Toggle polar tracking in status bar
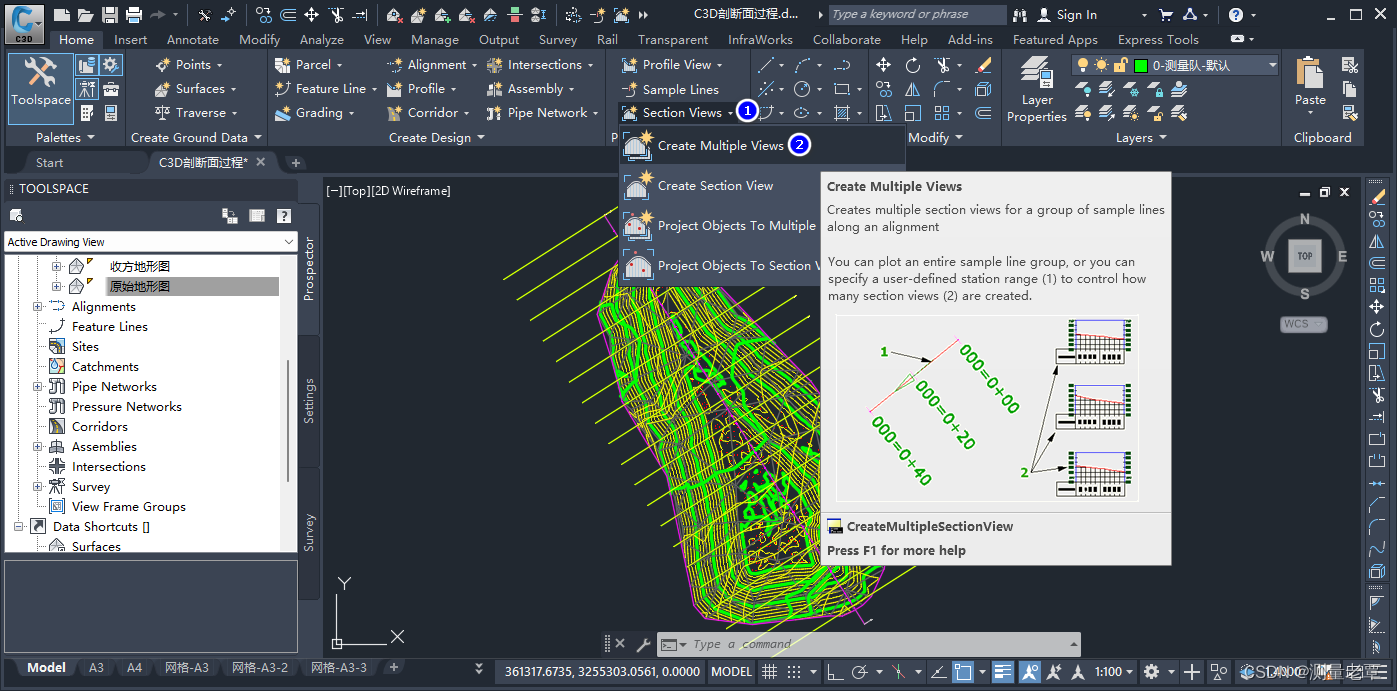The image size is (1397, 691). tap(859, 672)
